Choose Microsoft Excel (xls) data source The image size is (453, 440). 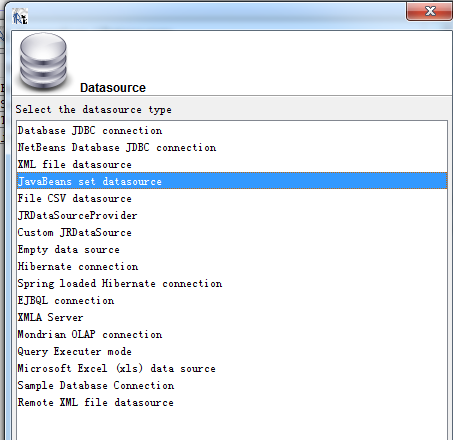tap(232, 369)
